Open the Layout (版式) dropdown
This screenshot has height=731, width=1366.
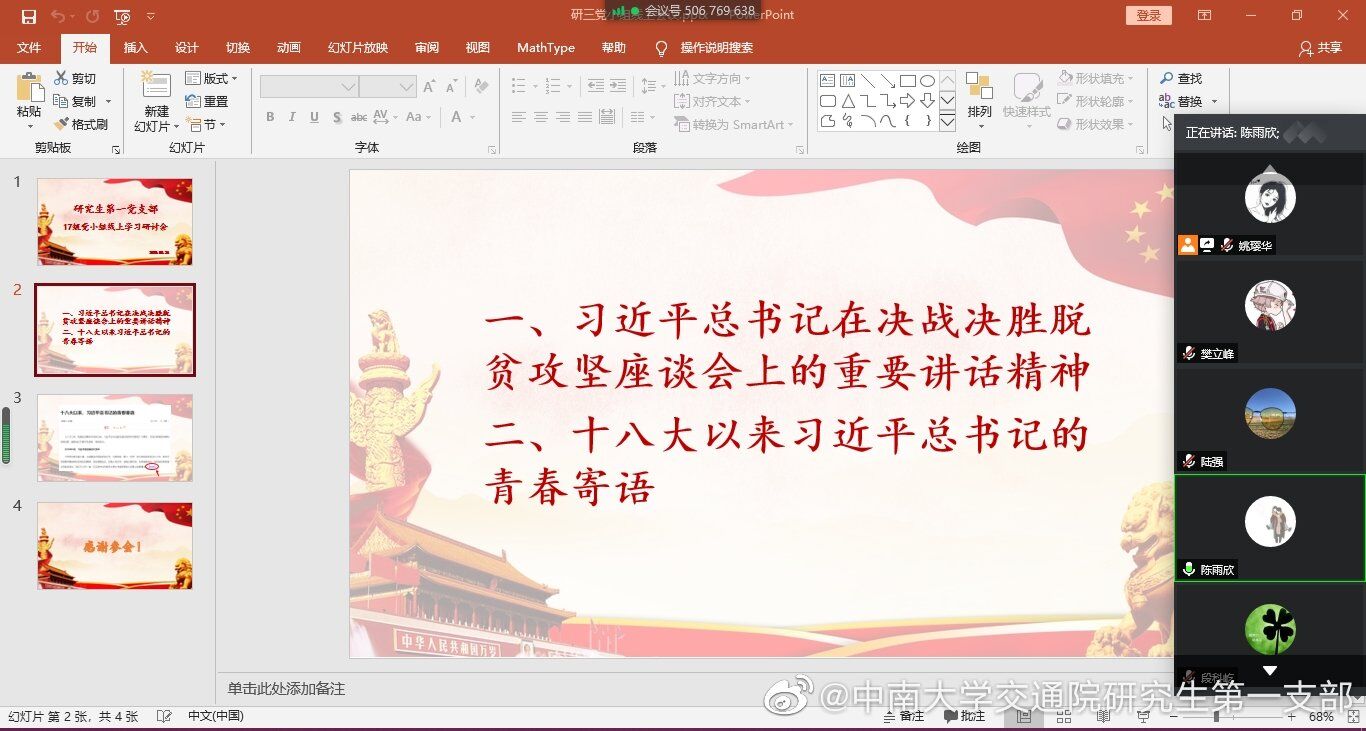(212, 78)
